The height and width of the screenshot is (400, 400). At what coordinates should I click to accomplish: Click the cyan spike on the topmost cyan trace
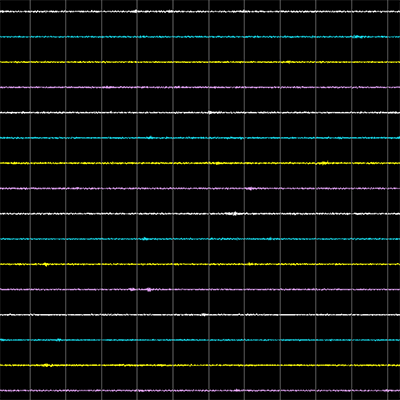point(357,36)
